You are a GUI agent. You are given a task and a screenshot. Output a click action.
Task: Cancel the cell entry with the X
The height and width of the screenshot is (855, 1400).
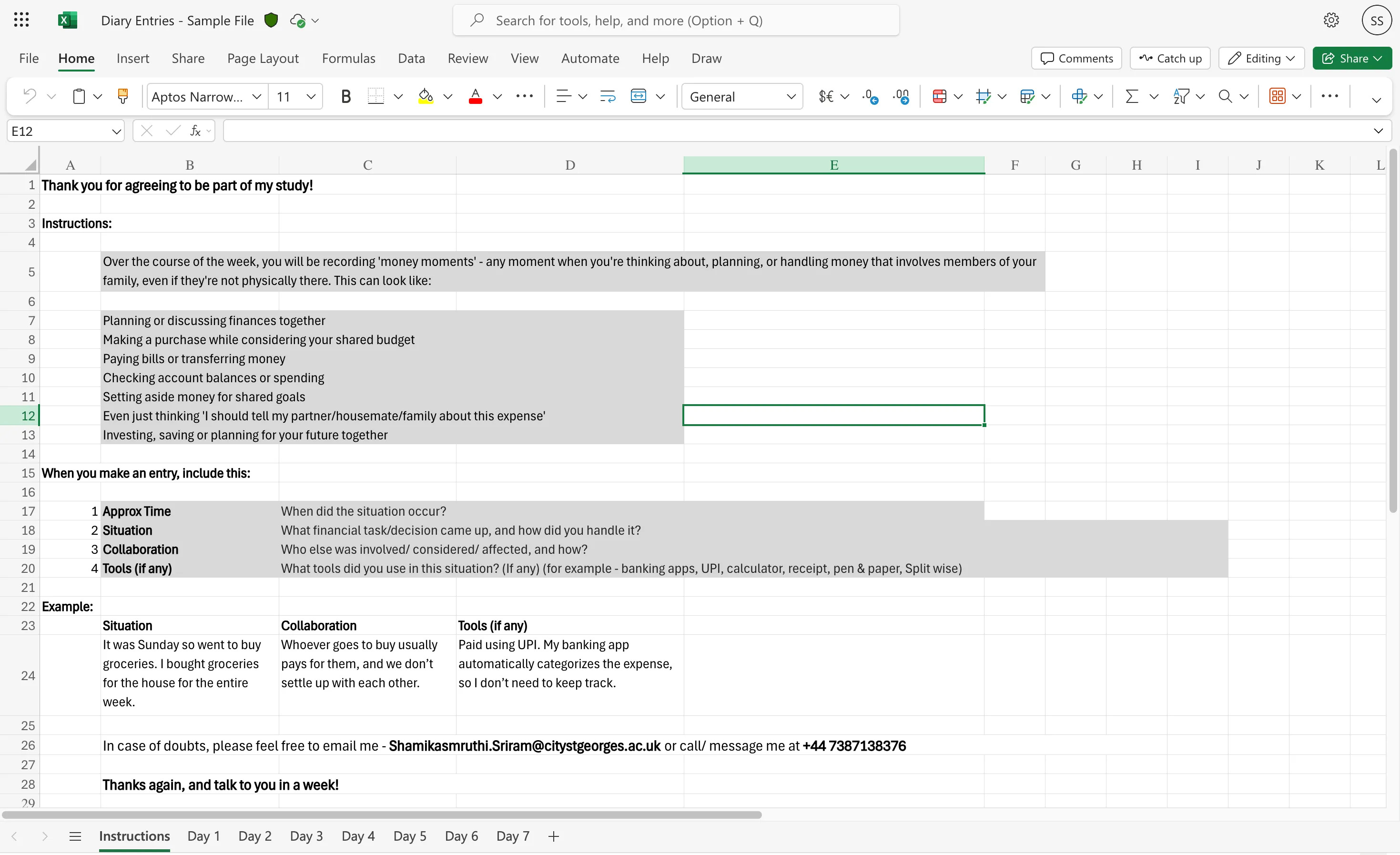(146, 131)
